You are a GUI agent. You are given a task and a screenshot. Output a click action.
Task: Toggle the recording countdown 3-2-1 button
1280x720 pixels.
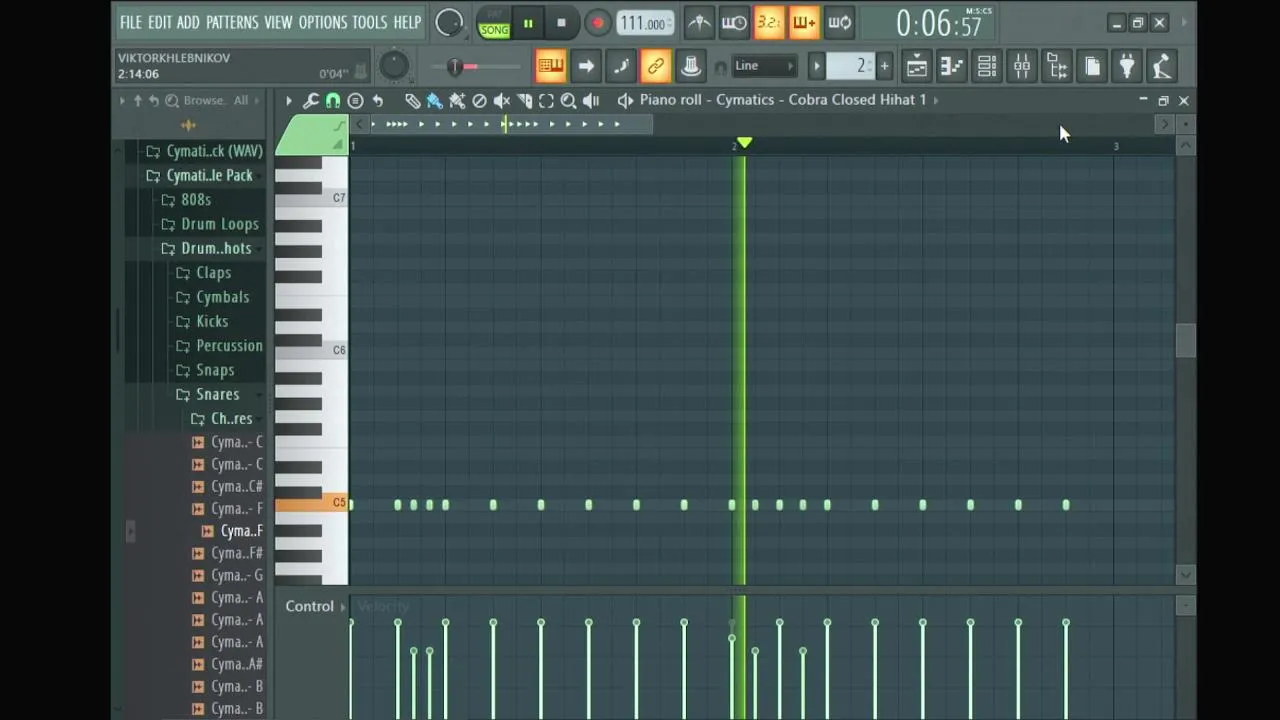coord(769,23)
